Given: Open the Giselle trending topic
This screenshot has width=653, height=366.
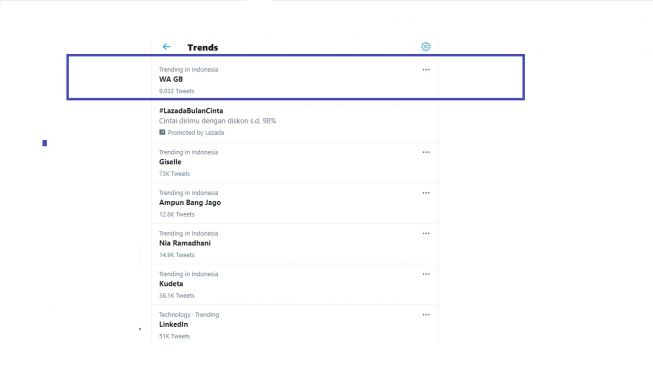Looking at the screenshot, I should tap(170, 162).
